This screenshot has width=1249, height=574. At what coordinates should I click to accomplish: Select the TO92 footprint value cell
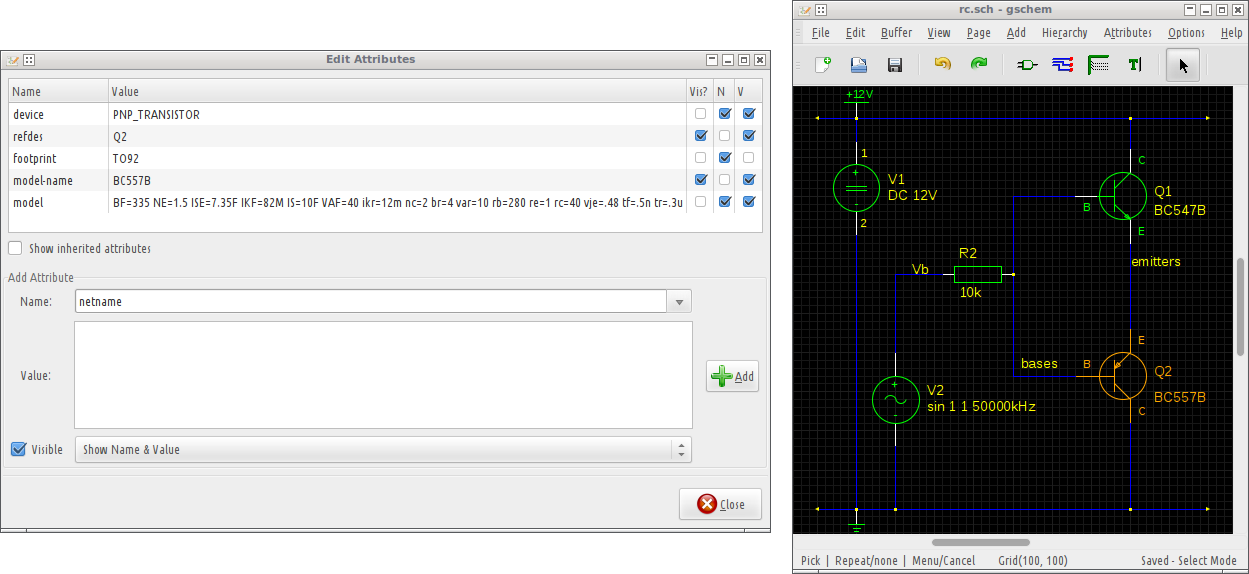tap(397, 158)
